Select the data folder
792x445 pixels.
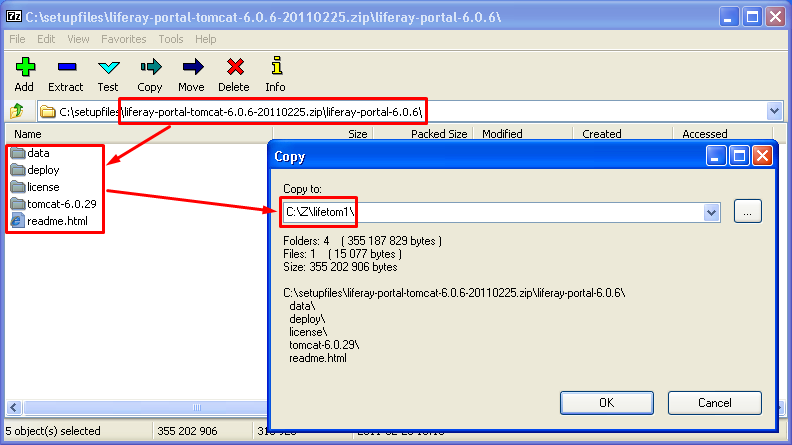[x=30, y=153]
